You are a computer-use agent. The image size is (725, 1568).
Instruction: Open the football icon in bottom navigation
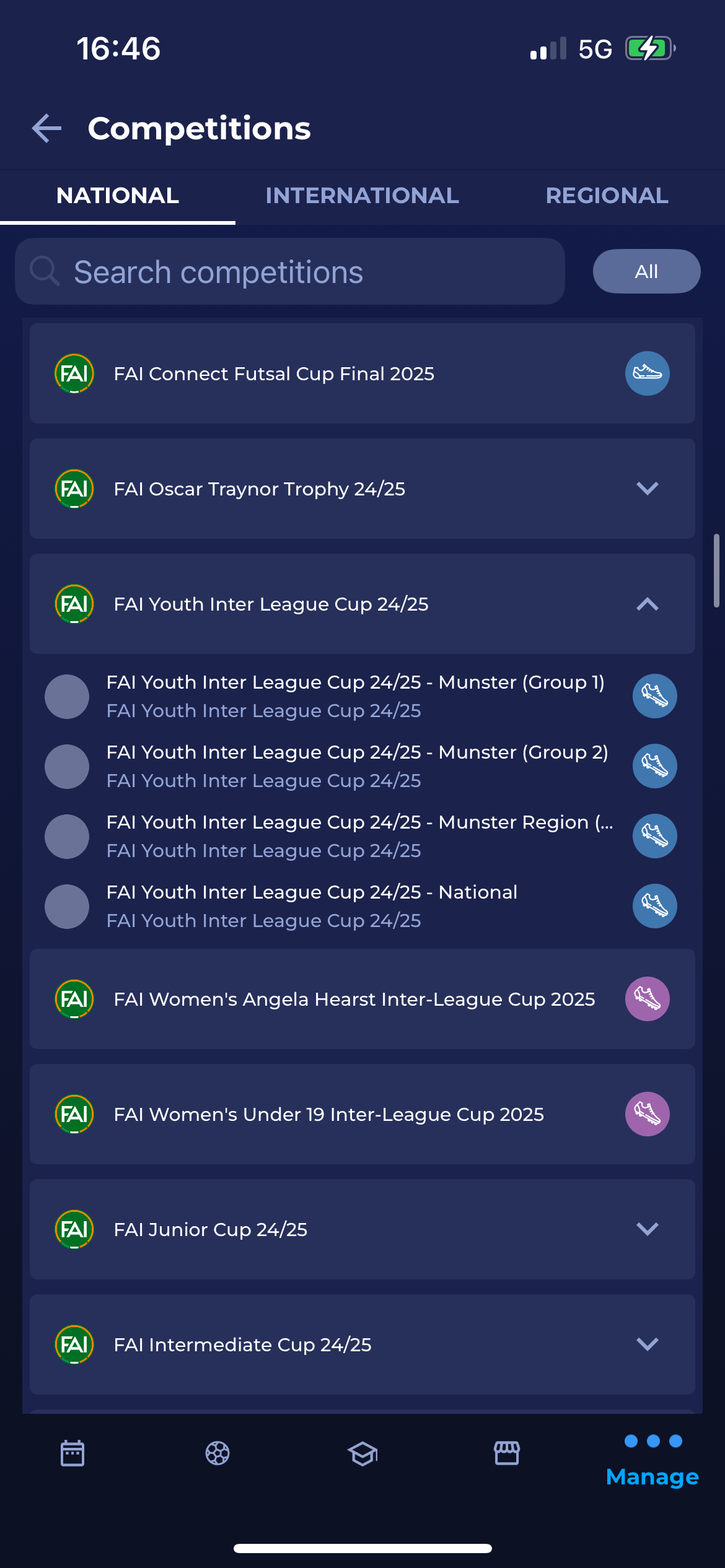[217, 1453]
